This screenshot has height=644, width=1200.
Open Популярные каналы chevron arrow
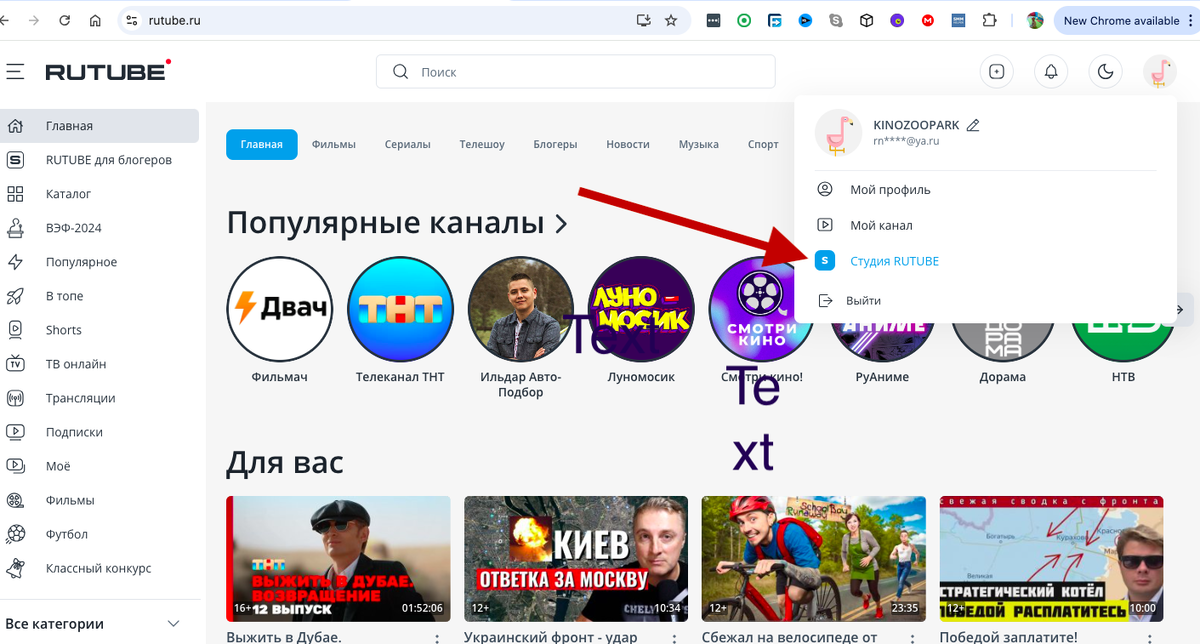(561, 223)
